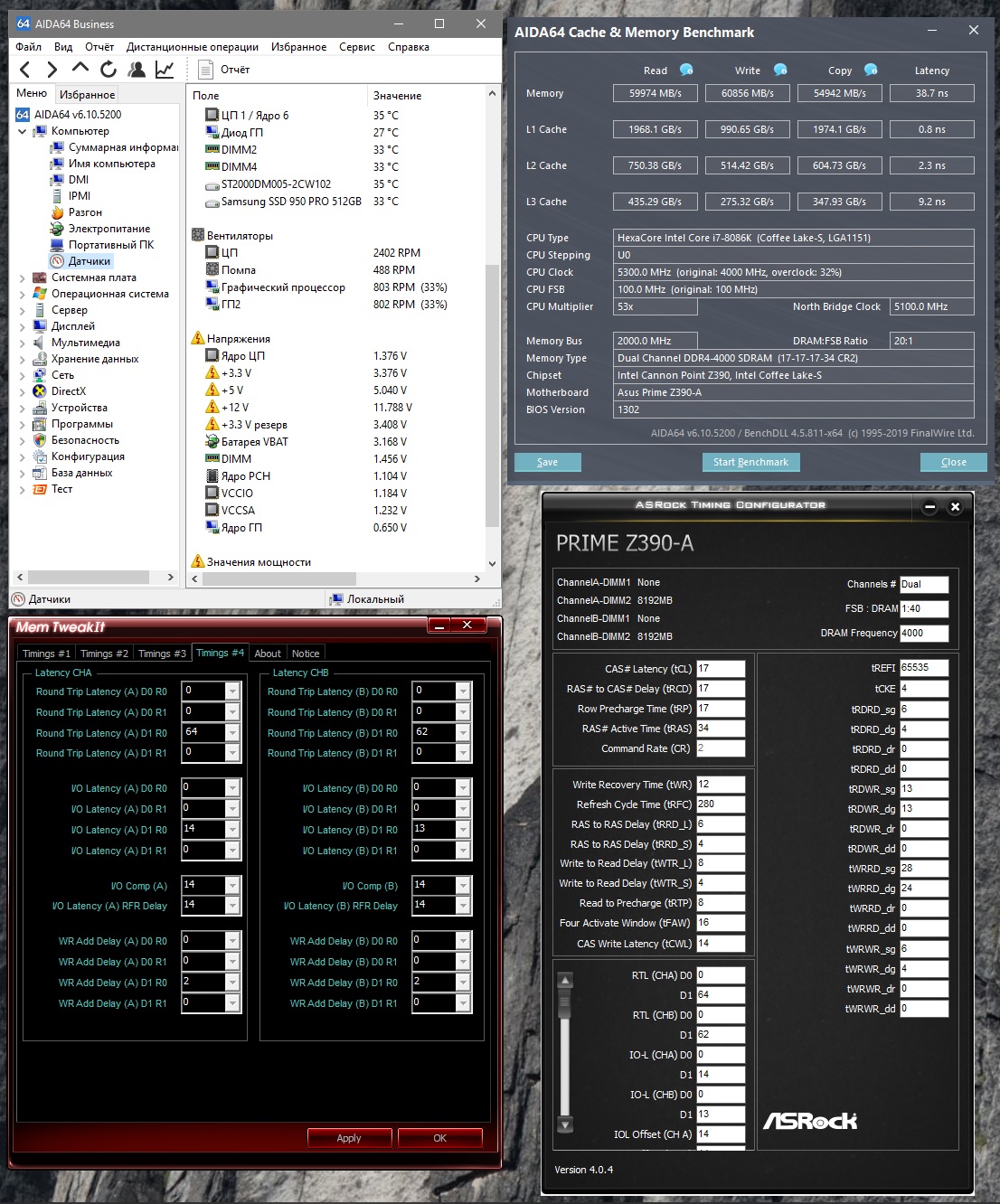Open the Вид menu in AIDA64
1000x1204 pixels.
tap(63, 47)
